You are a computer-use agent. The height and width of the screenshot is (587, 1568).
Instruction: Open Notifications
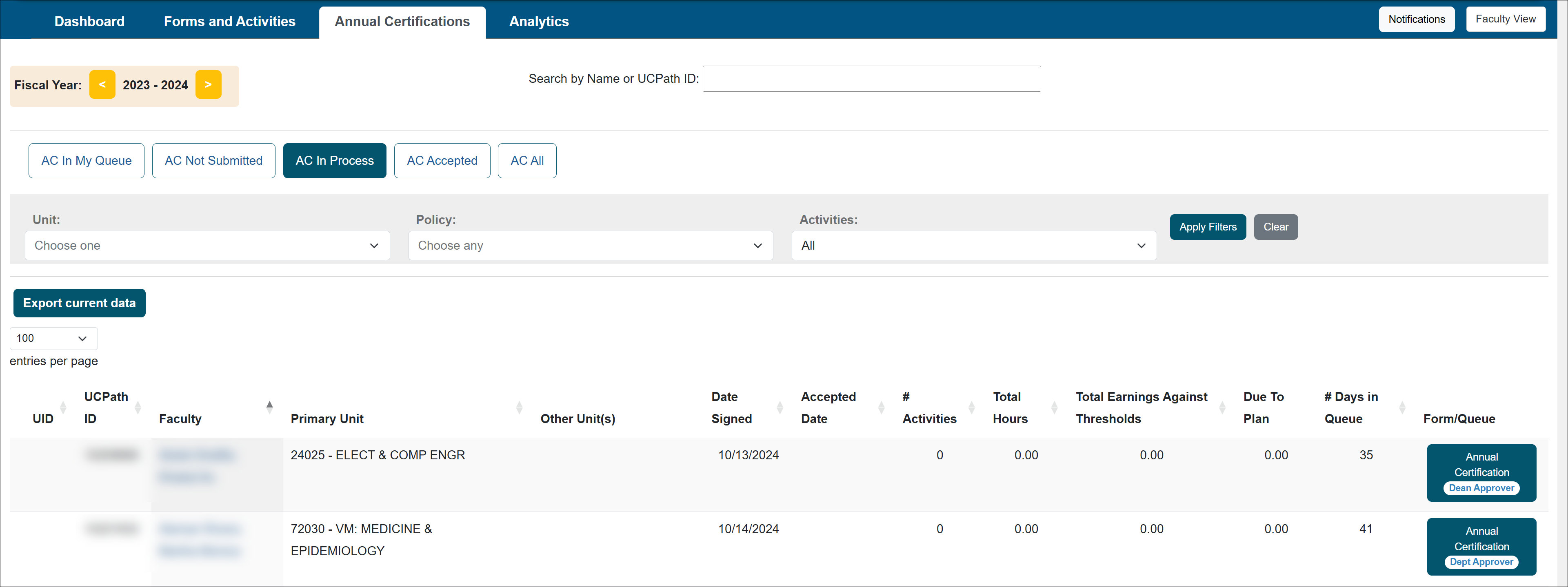[1417, 20]
